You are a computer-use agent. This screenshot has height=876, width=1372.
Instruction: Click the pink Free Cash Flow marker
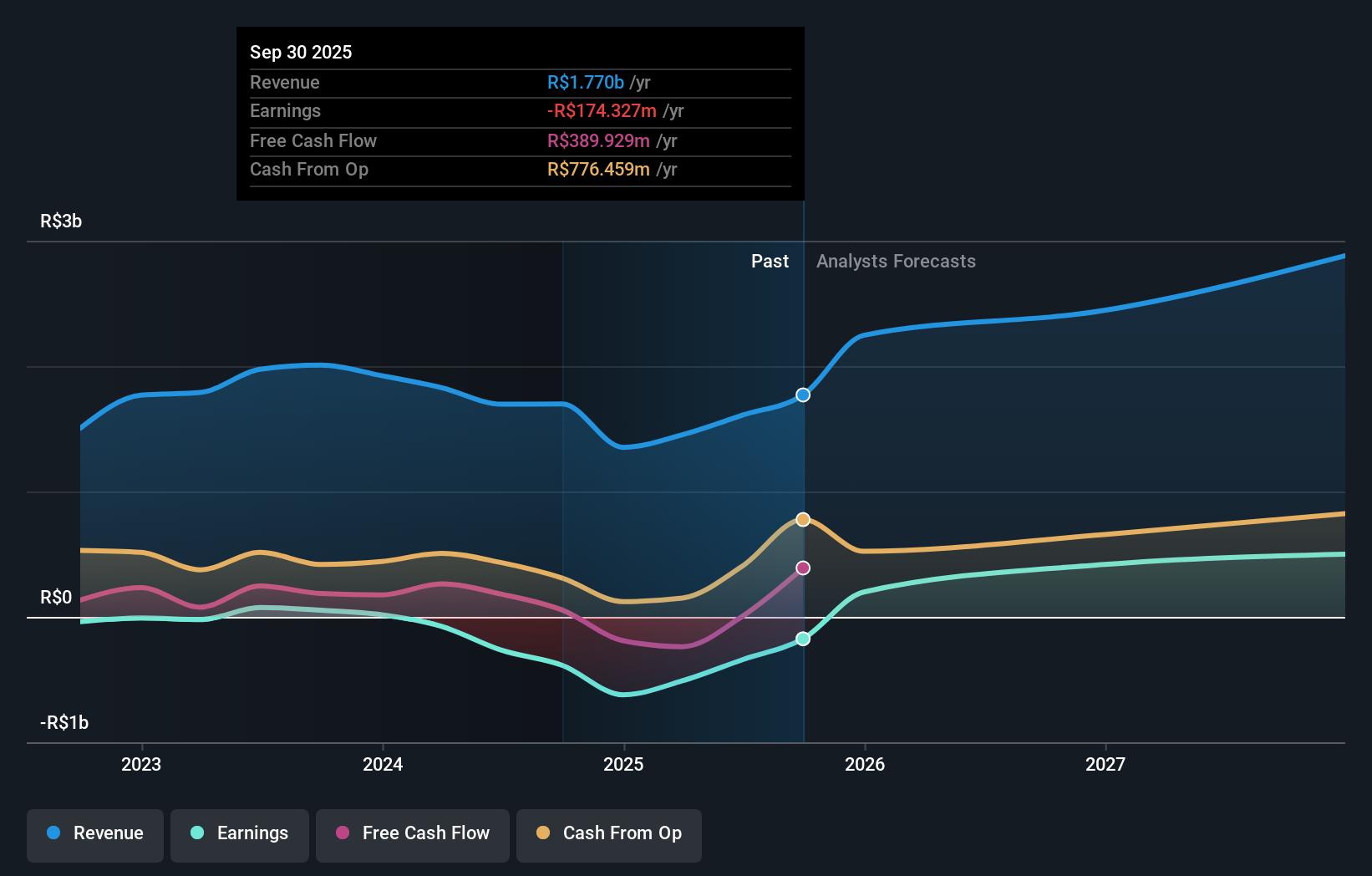[803, 568]
